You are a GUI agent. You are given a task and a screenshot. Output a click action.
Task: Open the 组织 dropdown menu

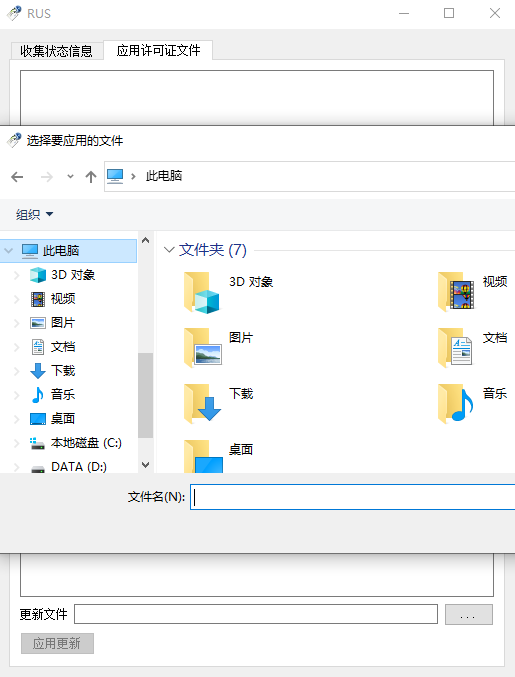coord(35,214)
